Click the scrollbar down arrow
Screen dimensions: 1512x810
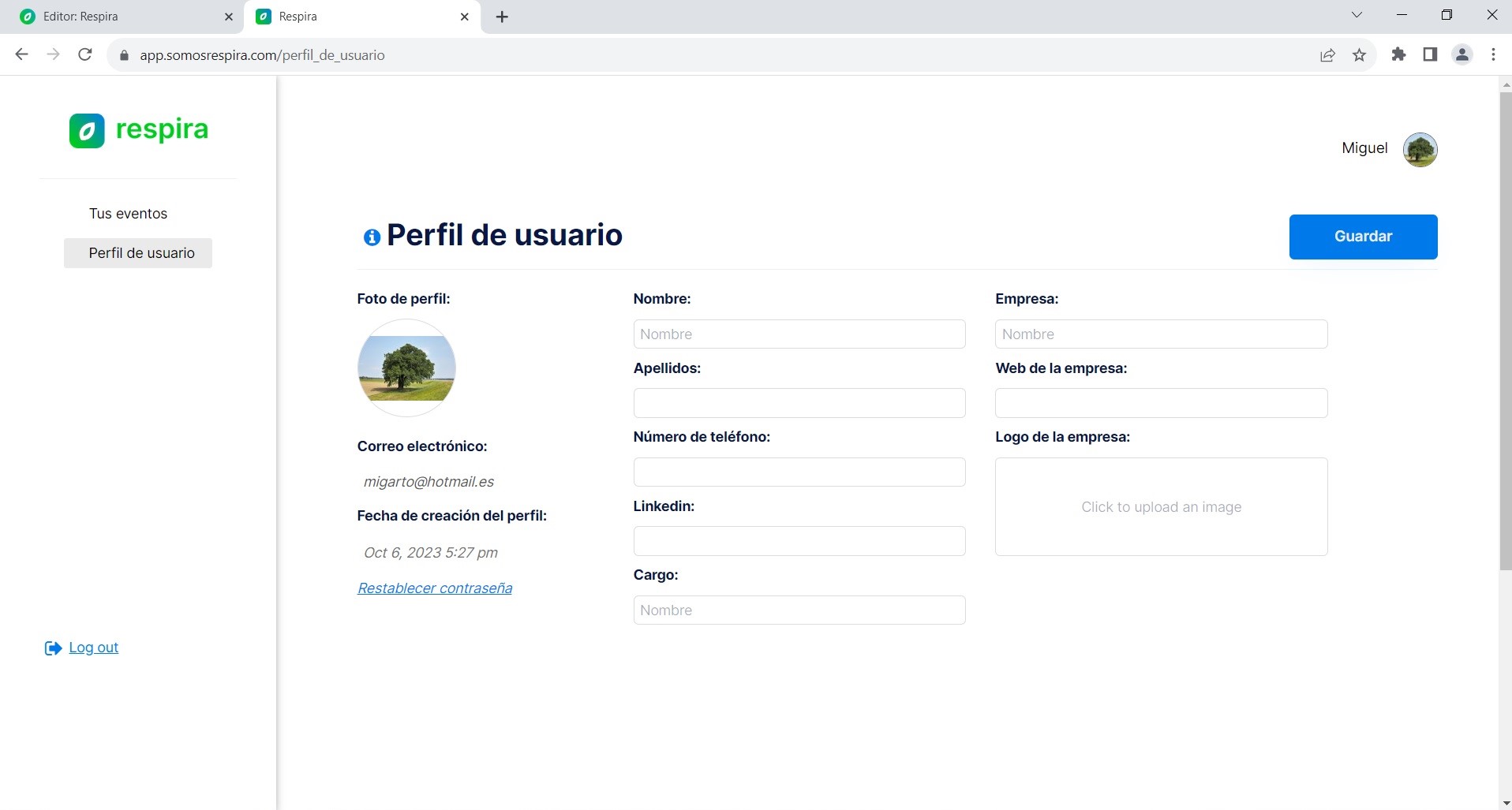point(1506,803)
